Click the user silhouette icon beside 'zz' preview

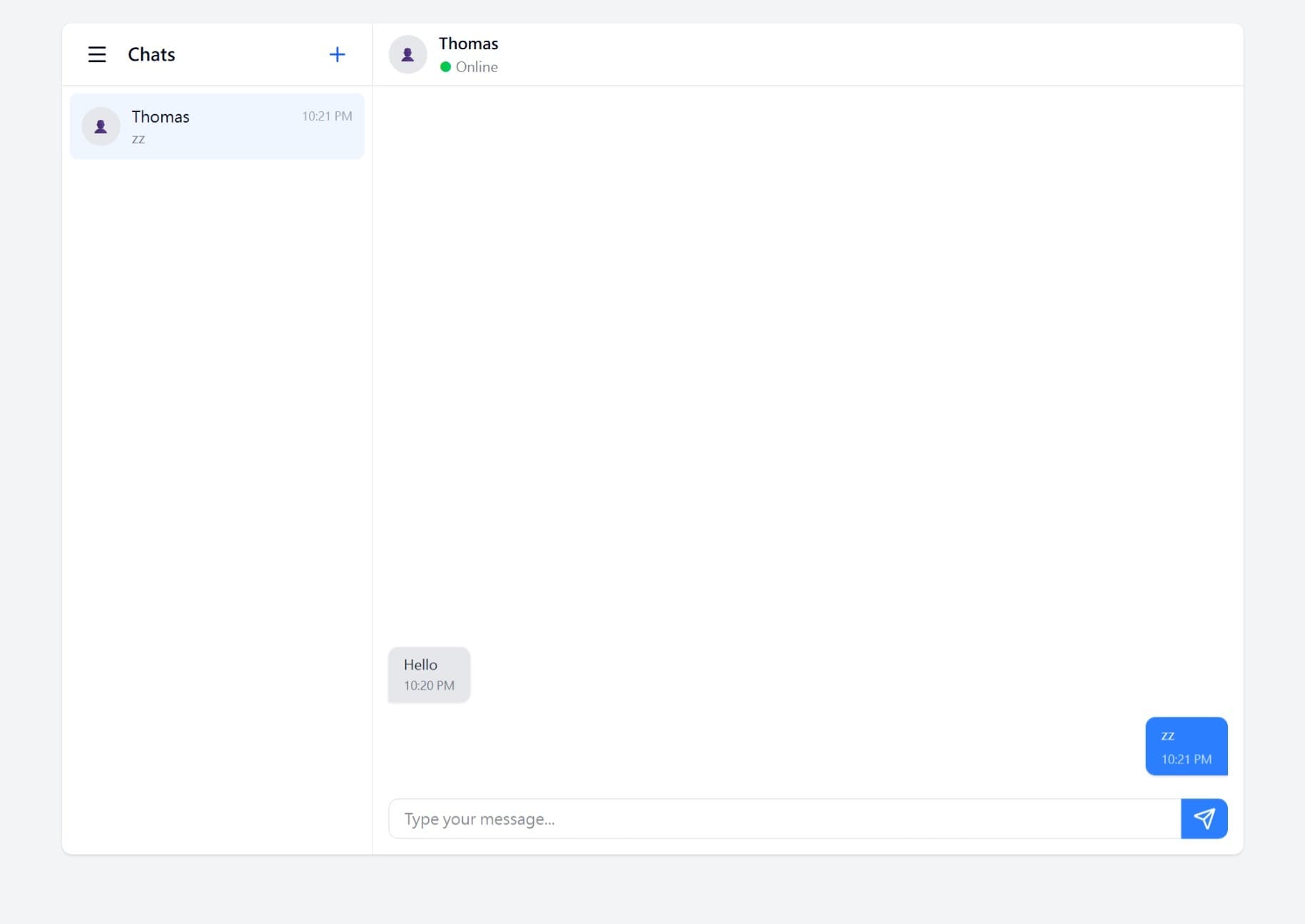click(x=101, y=126)
